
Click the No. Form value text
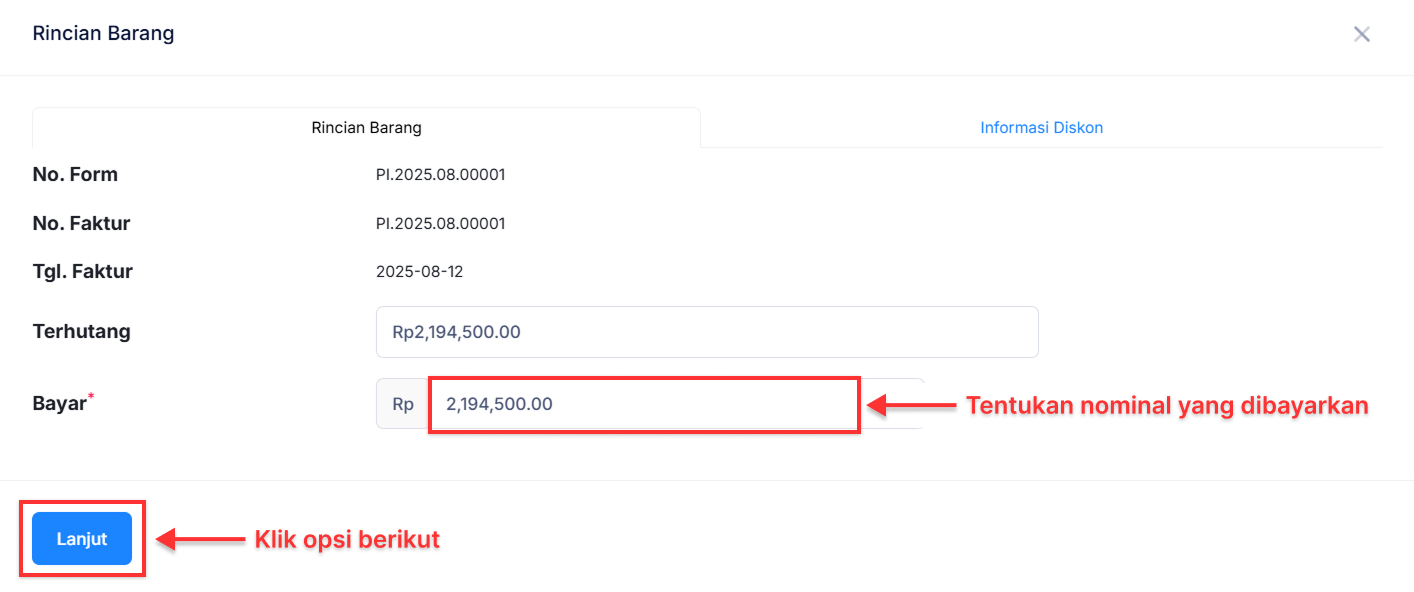coord(440,175)
